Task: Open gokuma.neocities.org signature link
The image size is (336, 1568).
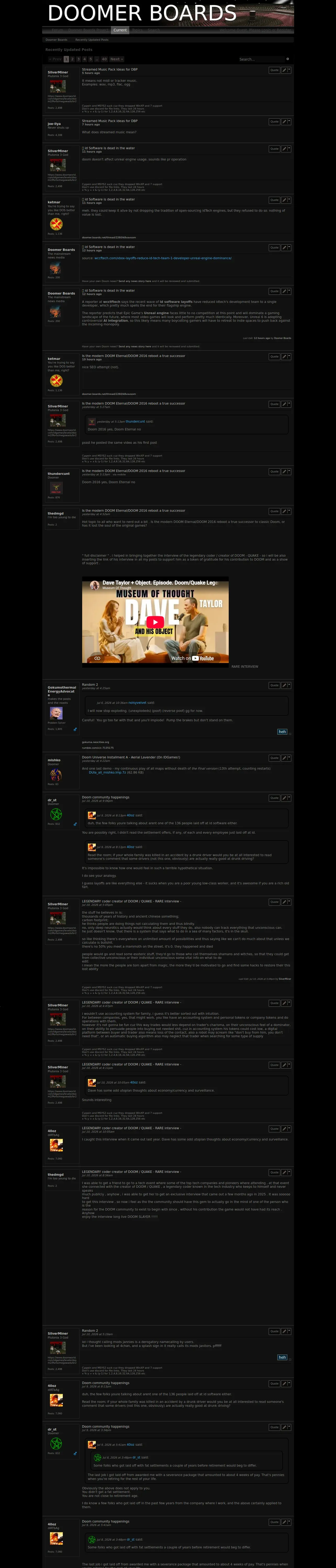Action: coord(96,742)
